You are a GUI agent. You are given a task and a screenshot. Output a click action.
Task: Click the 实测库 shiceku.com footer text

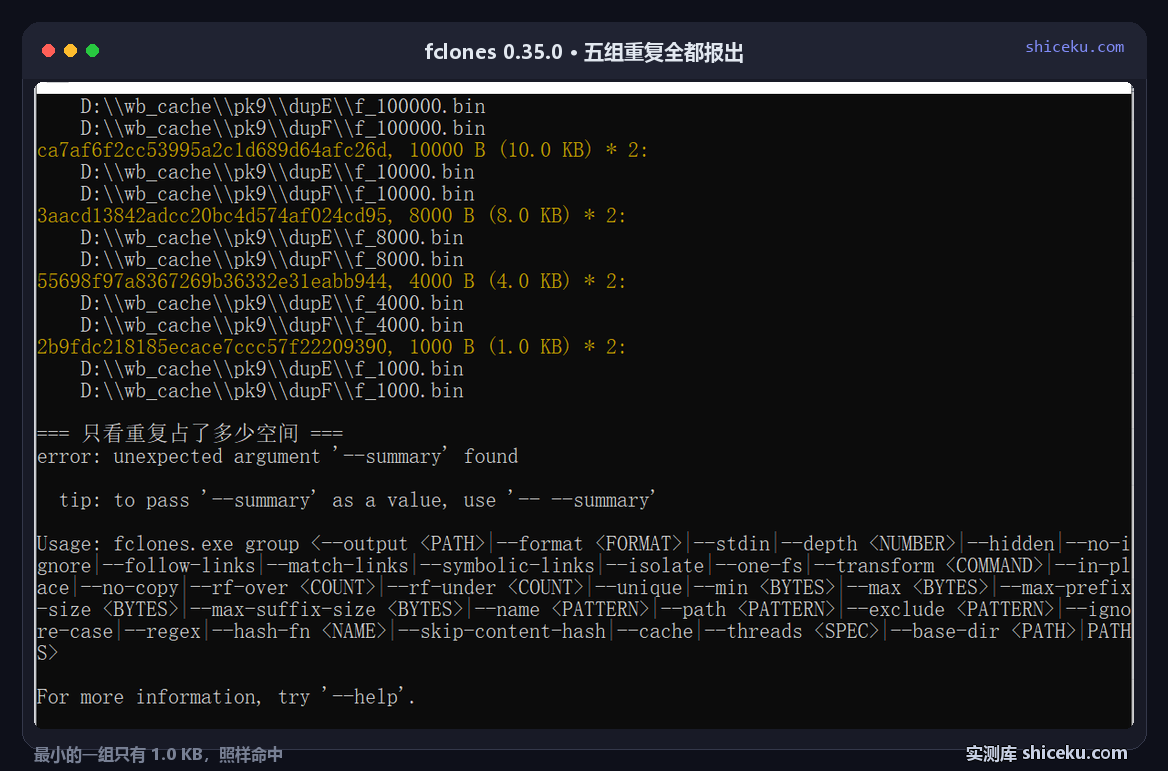pos(1047,753)
